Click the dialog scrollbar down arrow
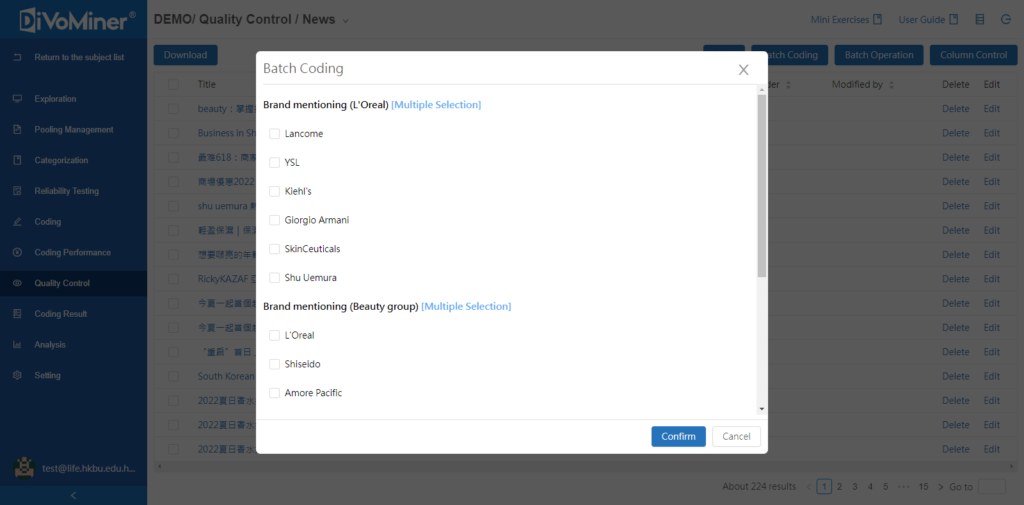 coord(761,409)
